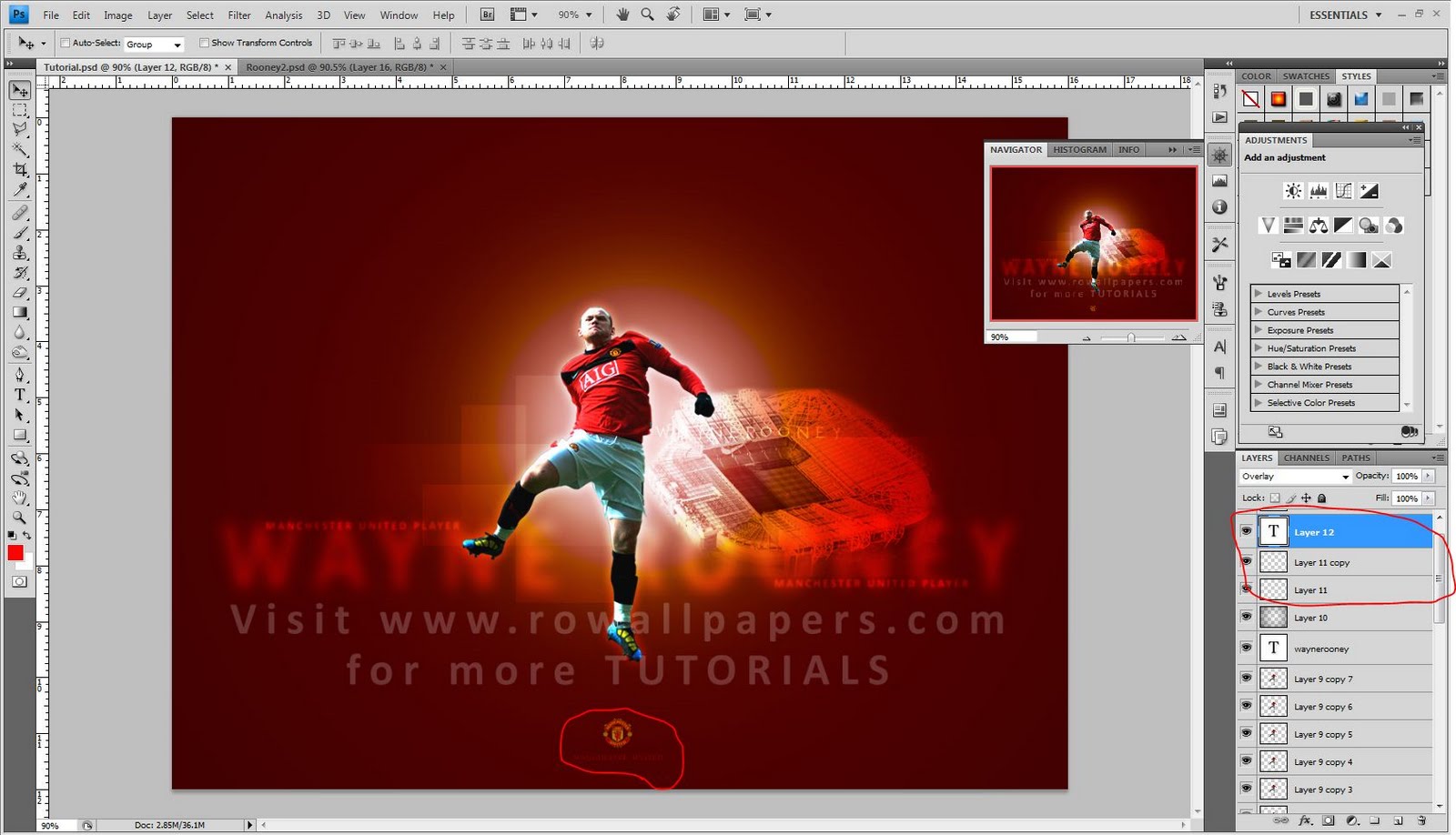Select the Rectangle shape tool

[x=20, y=435]
